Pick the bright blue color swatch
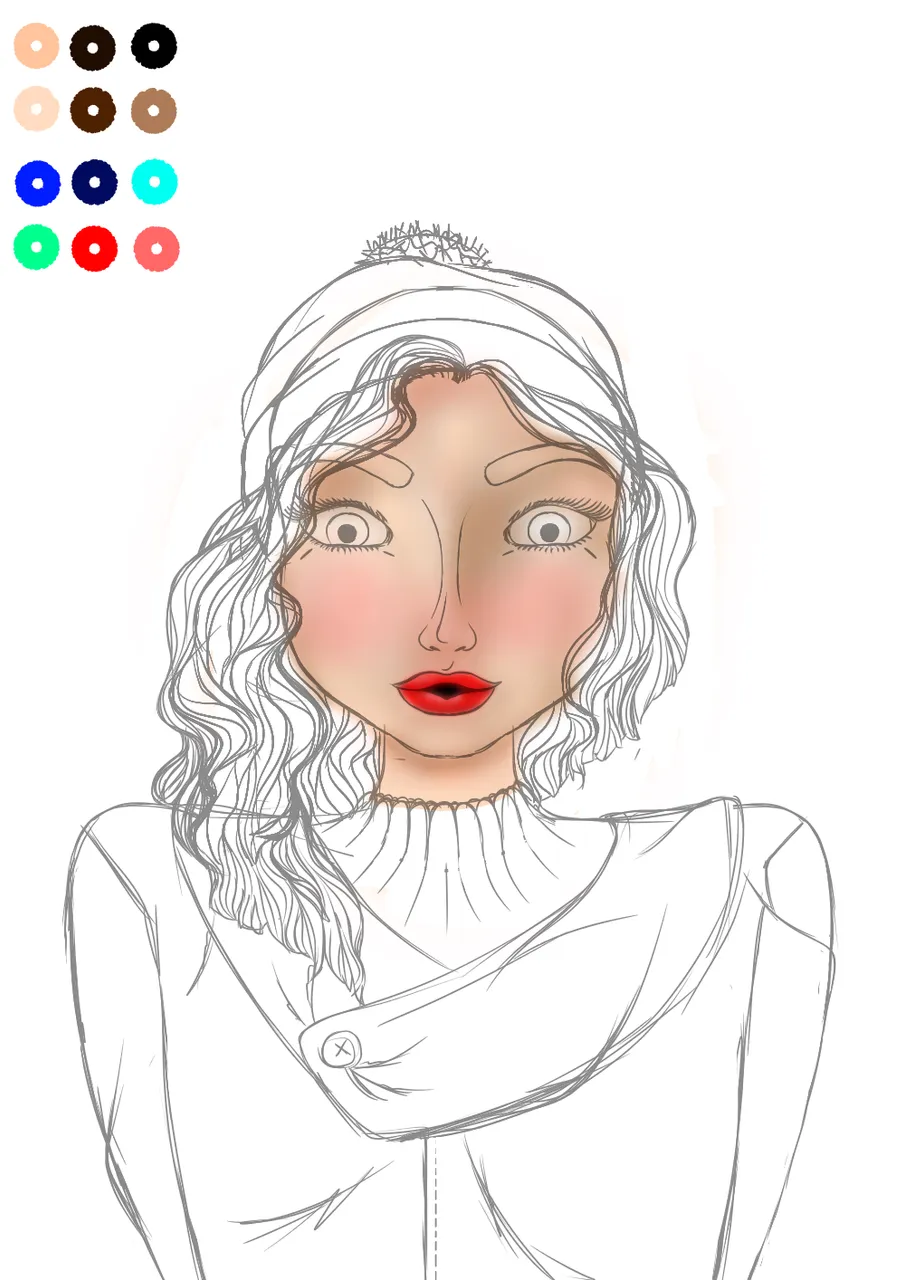The height and width of the screenshot is (1280, 905). click(38, 183)
